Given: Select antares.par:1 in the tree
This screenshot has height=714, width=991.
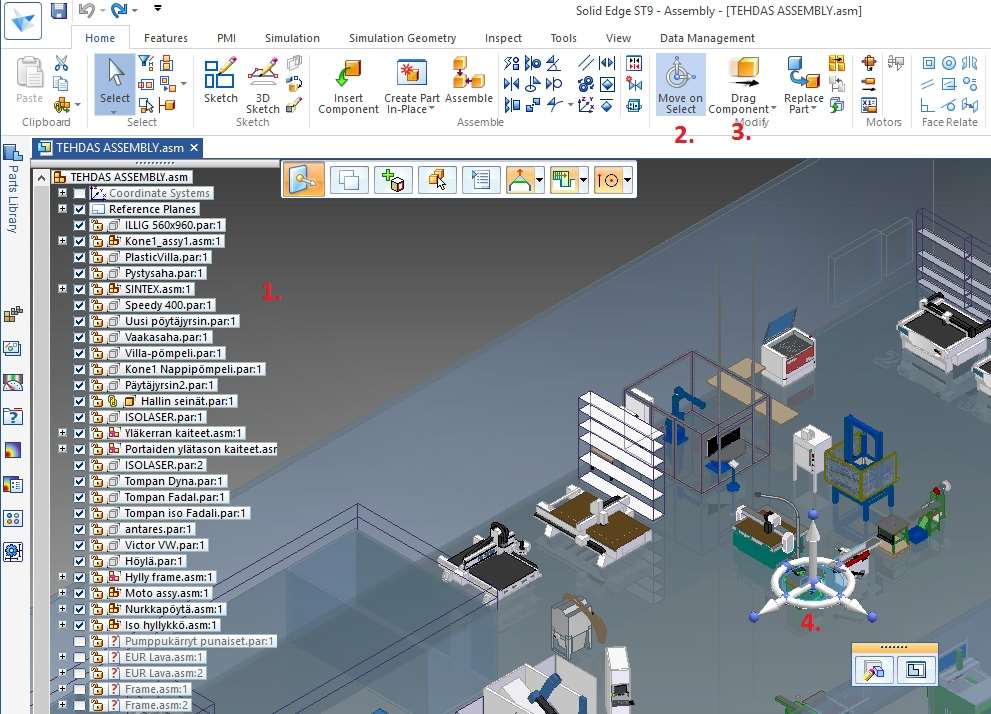Looking at the screenshot, I should [x=158, y=529].
